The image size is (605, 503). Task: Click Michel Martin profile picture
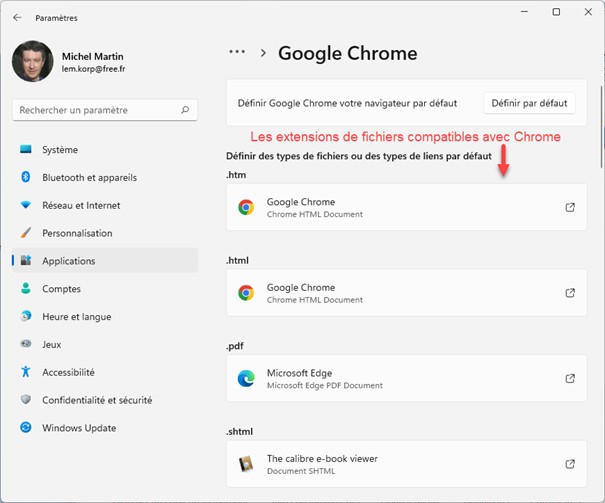pos(32,62)
